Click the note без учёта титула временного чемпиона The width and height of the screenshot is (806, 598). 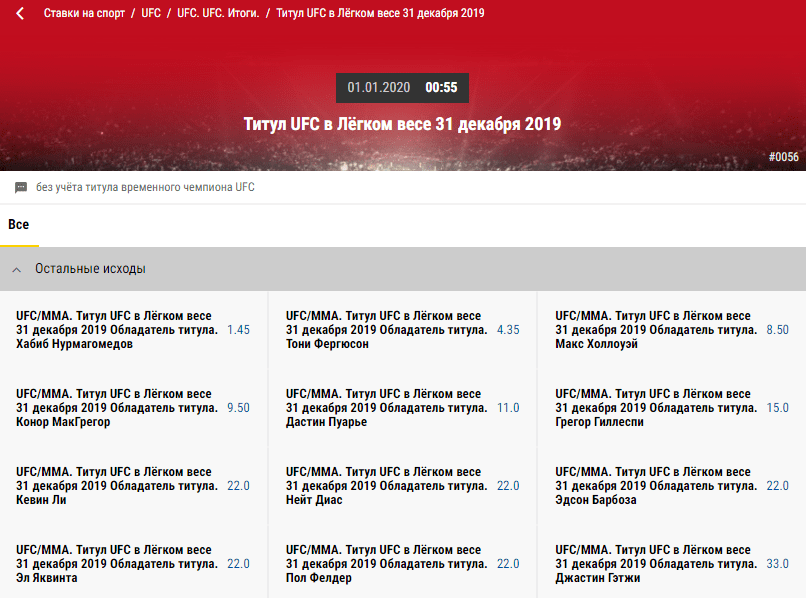145,187
